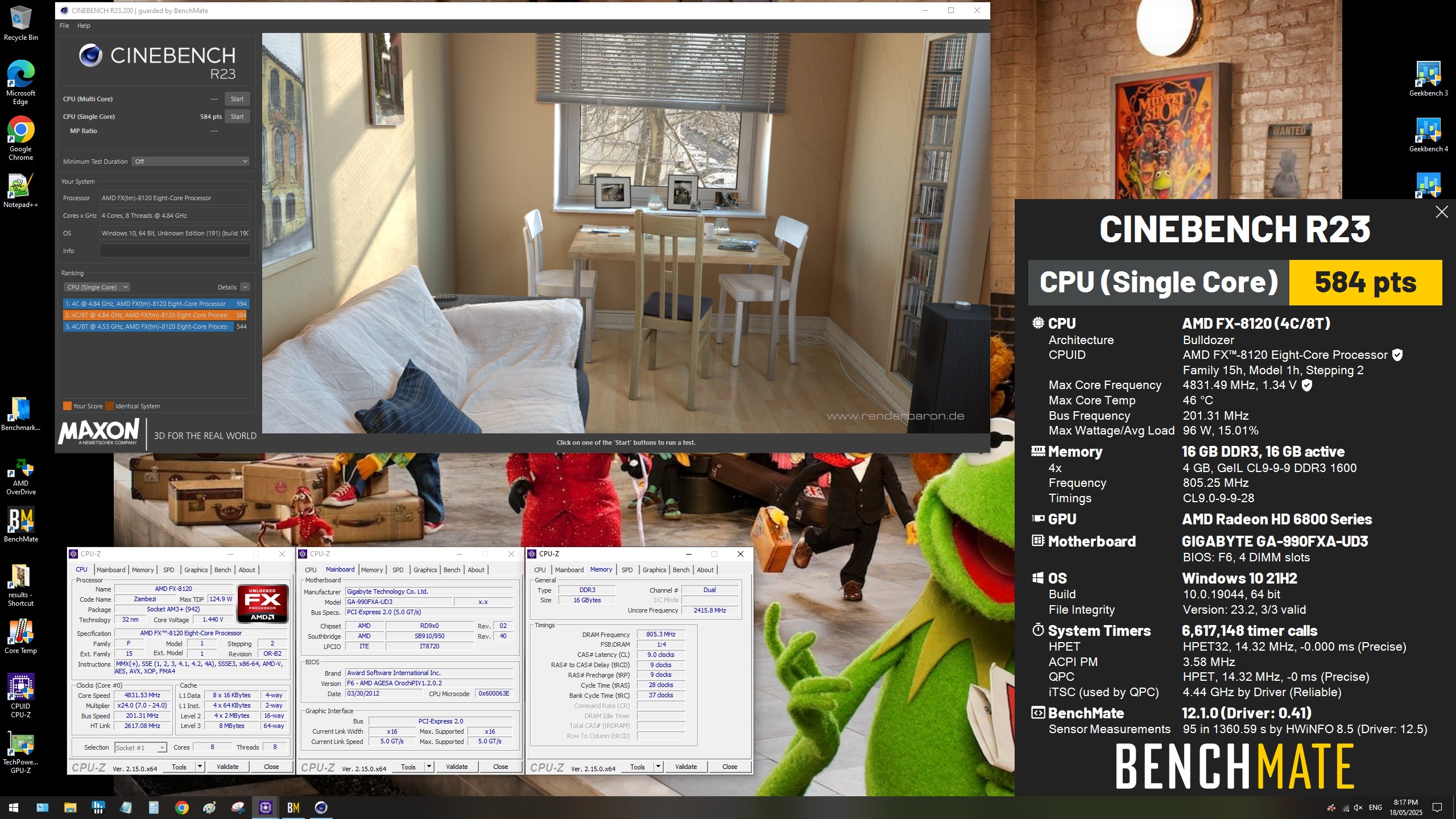Start the CPU (Multi Core) test
Image resolution: width=1456 pixels, height=819 pixels.
click(x=237, y=99)
